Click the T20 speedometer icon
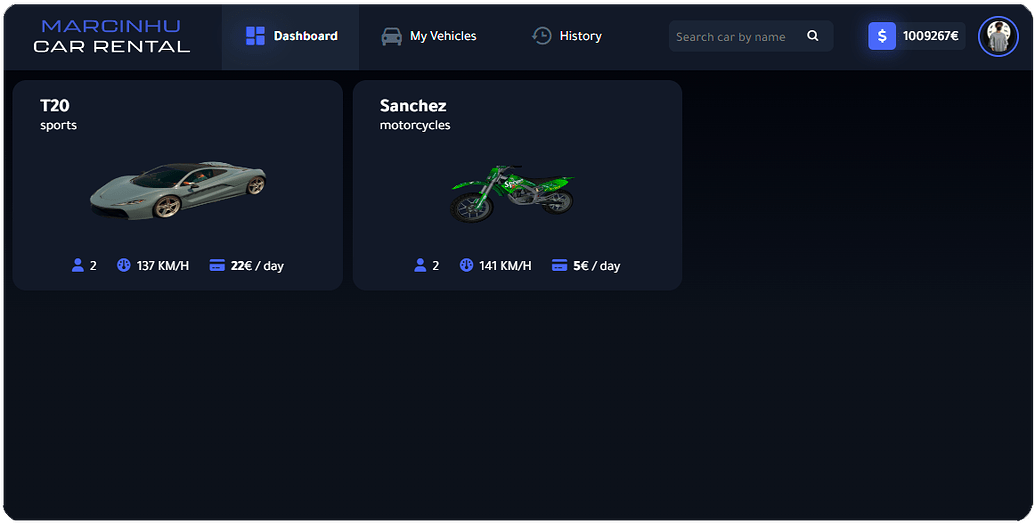Image resolution: width=1035 pixels, height=523 pixels. tap(124, 266)
